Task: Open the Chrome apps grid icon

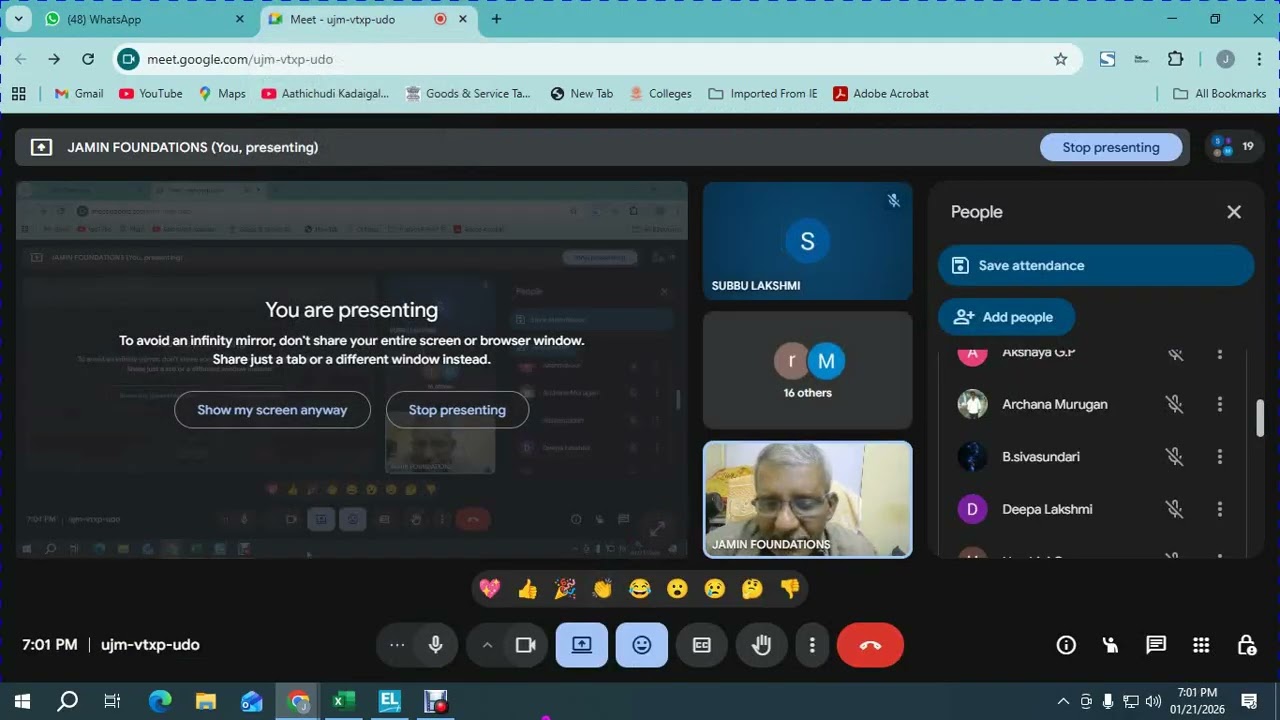Action: pyautogui.click(x=18, y=93)
